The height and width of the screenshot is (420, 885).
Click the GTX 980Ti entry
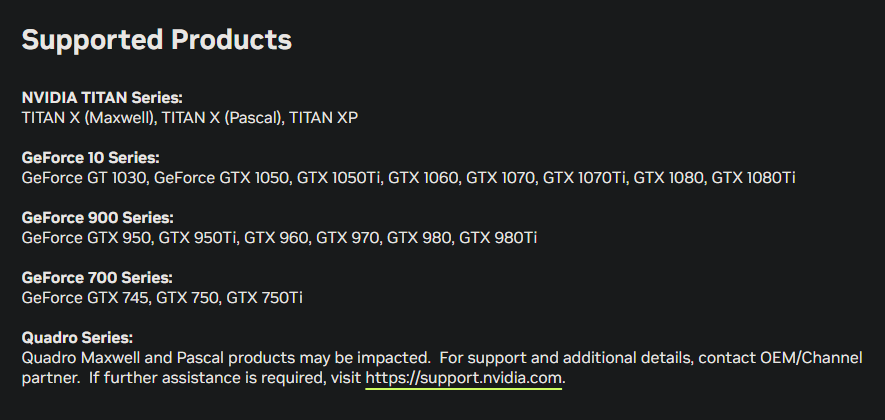point(498,238)
